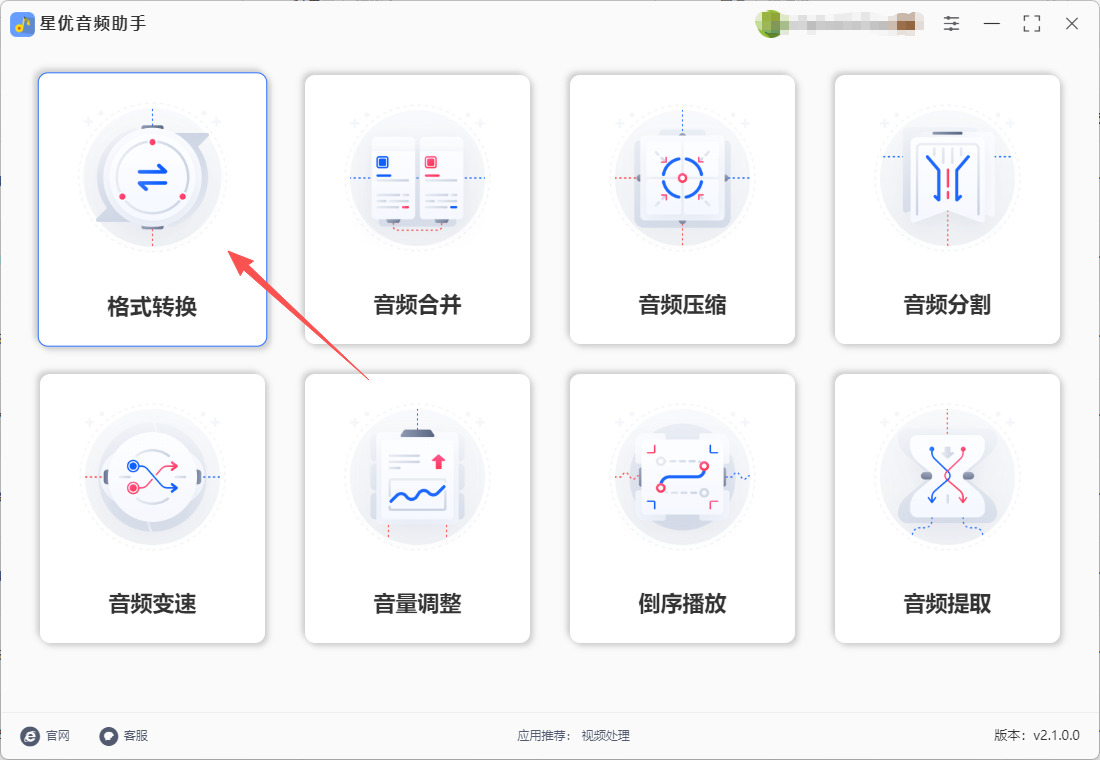Open the 格式转换 format conversion icon
The height and width of the screenshot is (760, 1100).
(152, 177)
